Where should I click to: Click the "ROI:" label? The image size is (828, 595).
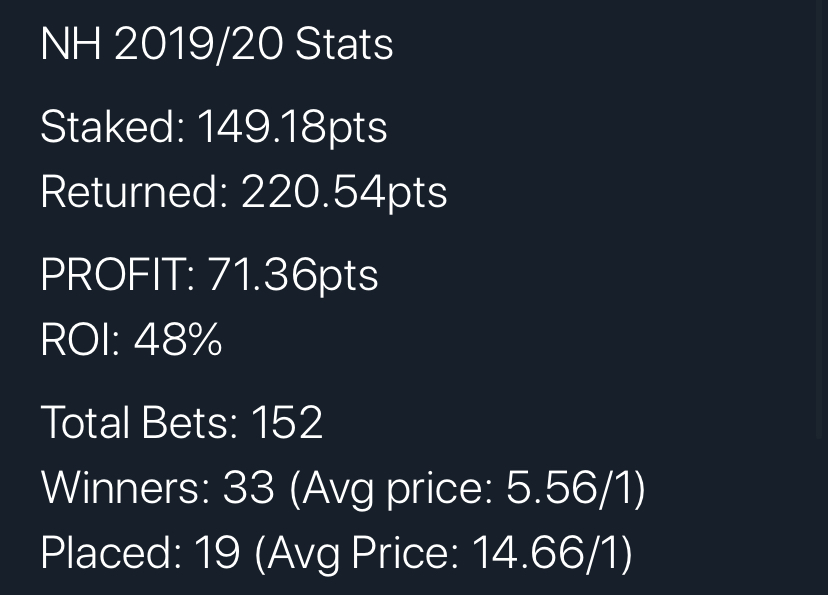[80, 340]
